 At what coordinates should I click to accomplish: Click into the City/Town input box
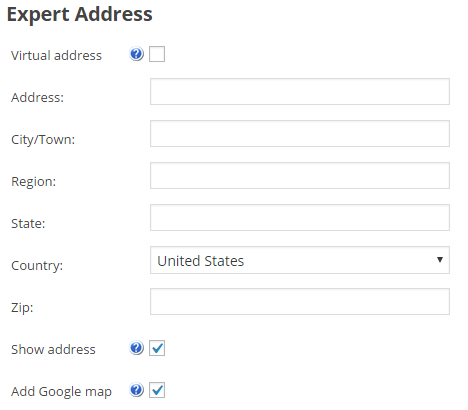point(300,133)
